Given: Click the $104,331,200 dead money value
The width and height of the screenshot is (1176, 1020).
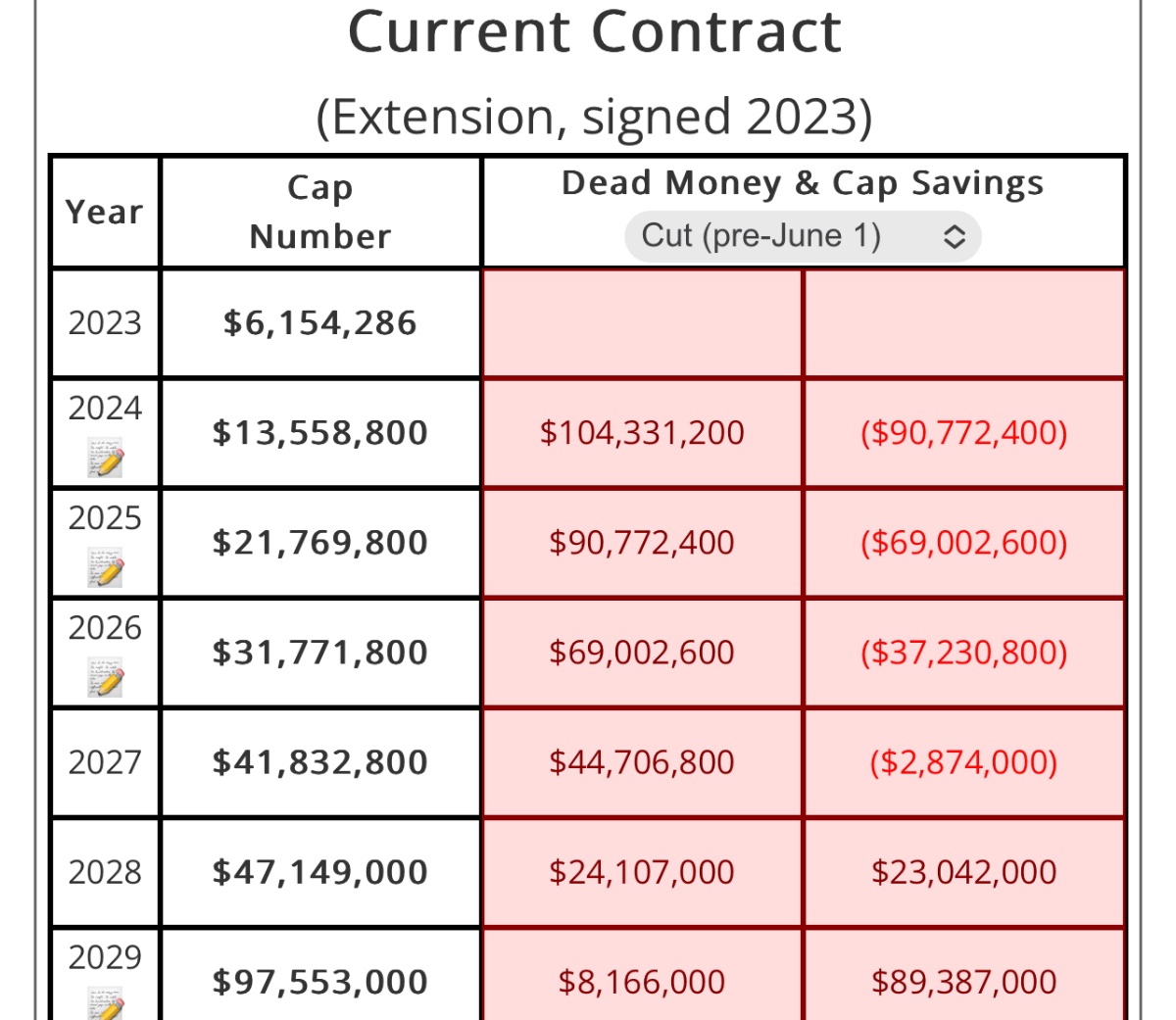Looking at the screenshot, I should click(x=642, y=433).
